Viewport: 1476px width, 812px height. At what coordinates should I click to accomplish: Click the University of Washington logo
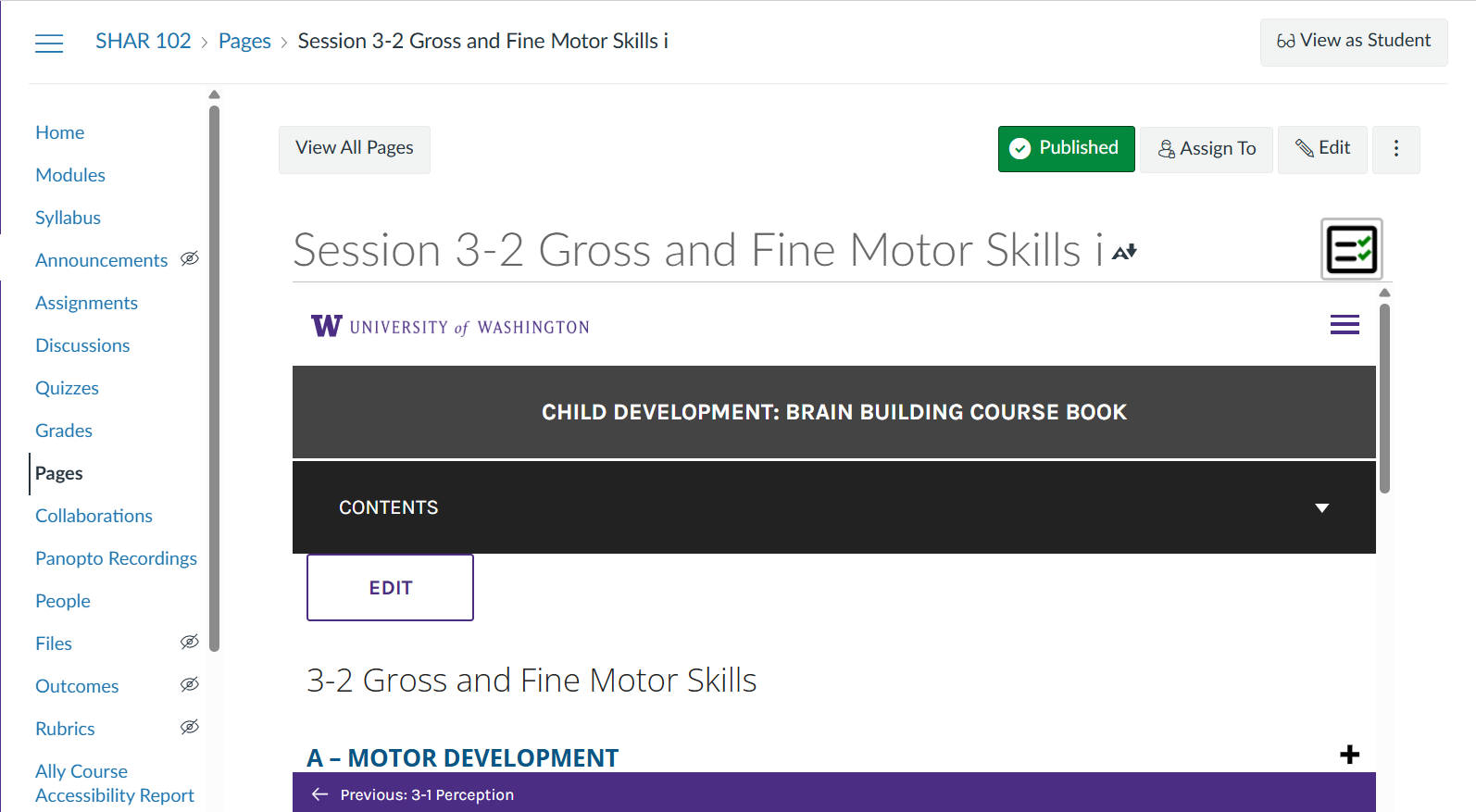[450, 327]
